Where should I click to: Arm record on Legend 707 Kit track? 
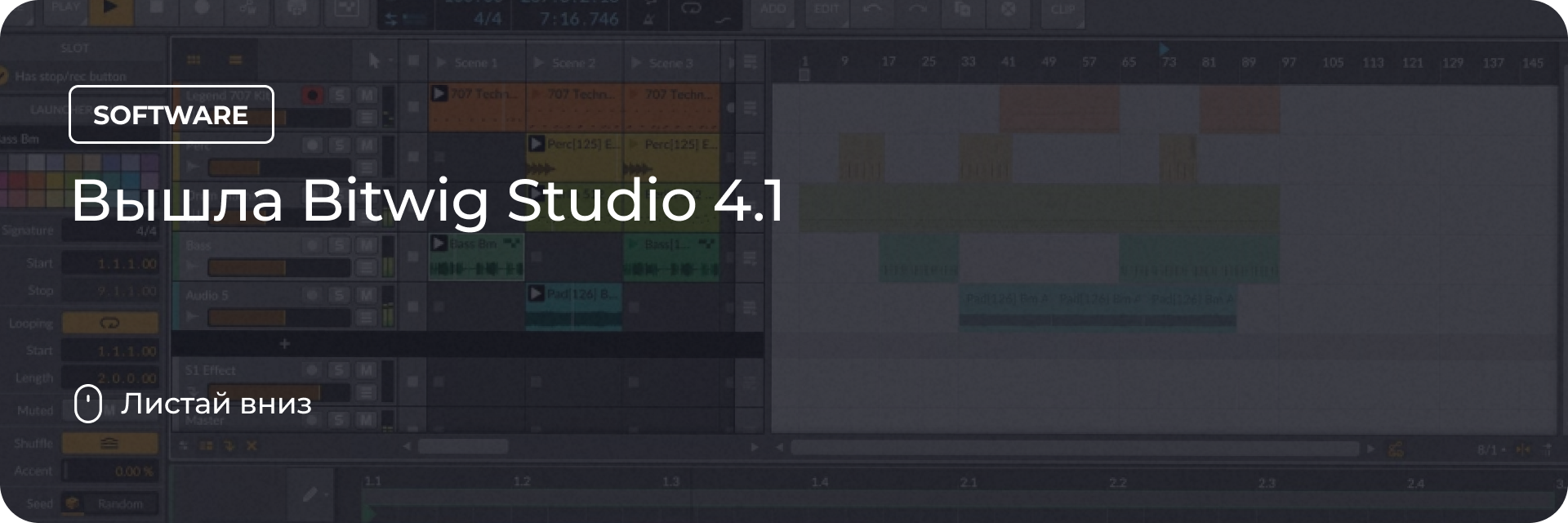point(312,95)
